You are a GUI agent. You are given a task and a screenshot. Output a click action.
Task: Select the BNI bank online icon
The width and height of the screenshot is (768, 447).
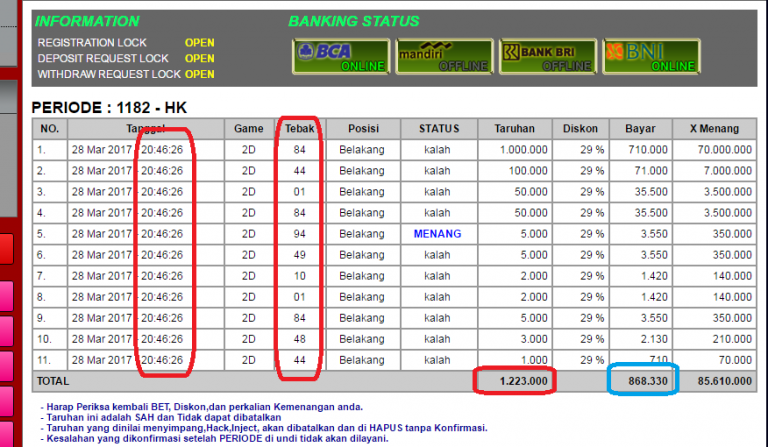[x=650, y=56]
